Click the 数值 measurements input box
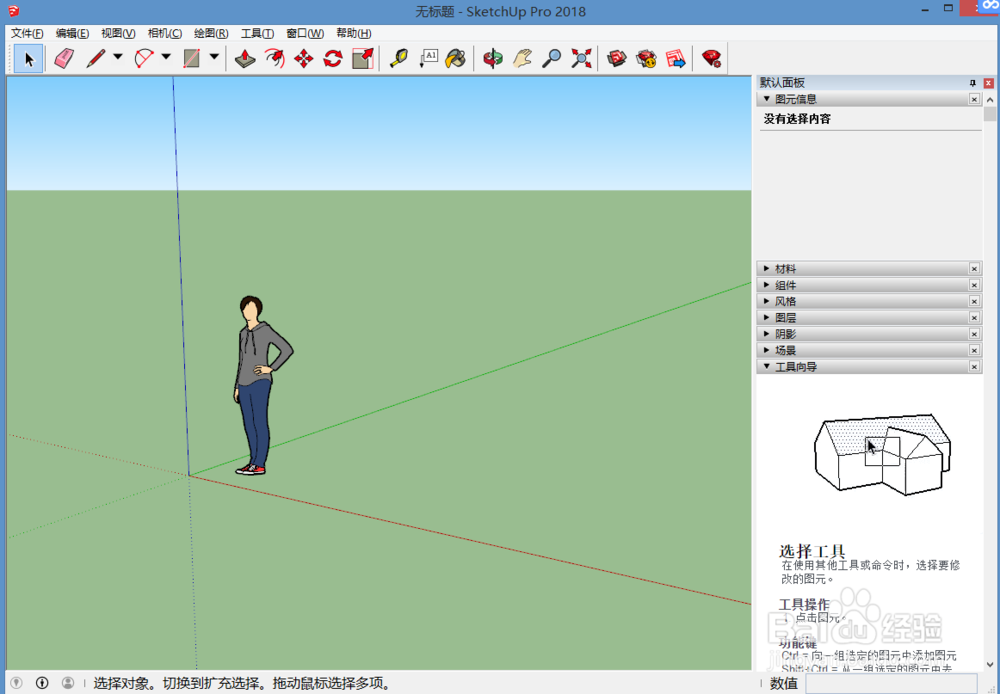 [x=891, y=683]
